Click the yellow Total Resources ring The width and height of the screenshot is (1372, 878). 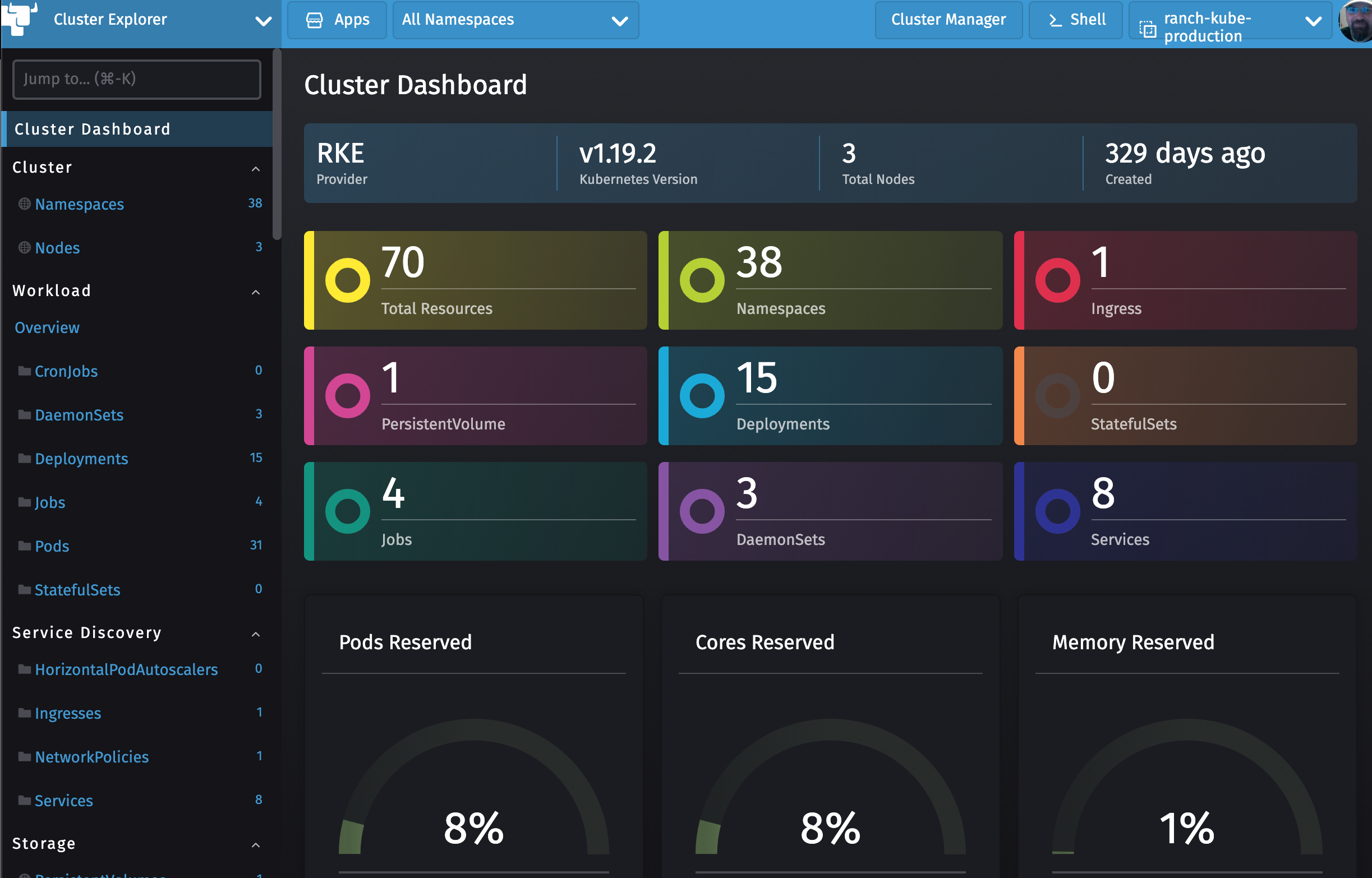347,280
